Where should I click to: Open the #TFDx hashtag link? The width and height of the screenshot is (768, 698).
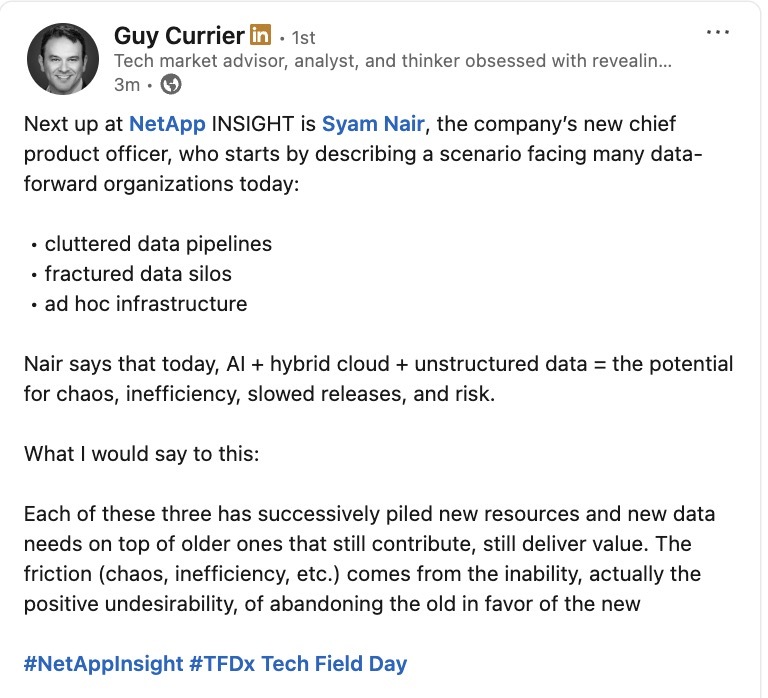222,663
